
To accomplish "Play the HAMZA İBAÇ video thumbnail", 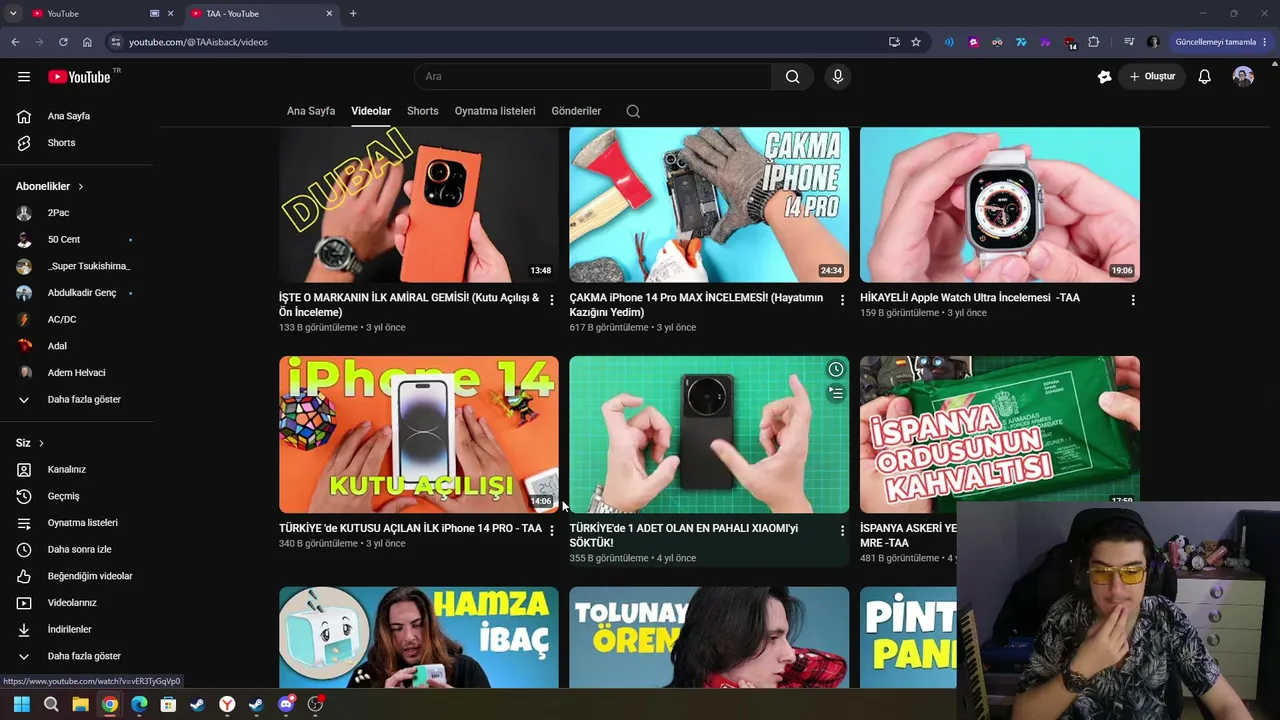I will coord(419,637).
